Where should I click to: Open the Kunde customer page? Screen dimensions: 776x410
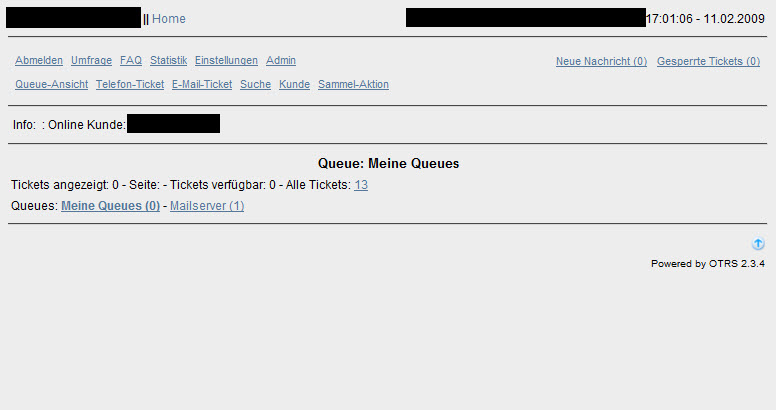point(294,84)
